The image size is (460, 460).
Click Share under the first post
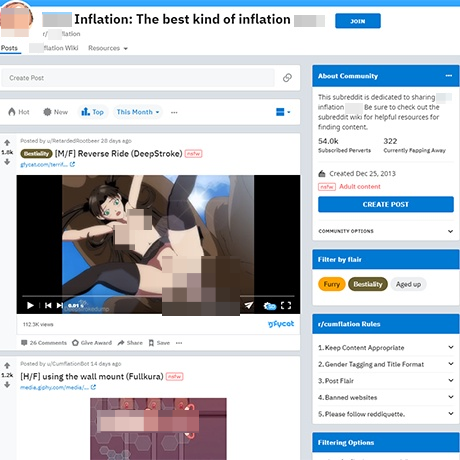(130, 343)
